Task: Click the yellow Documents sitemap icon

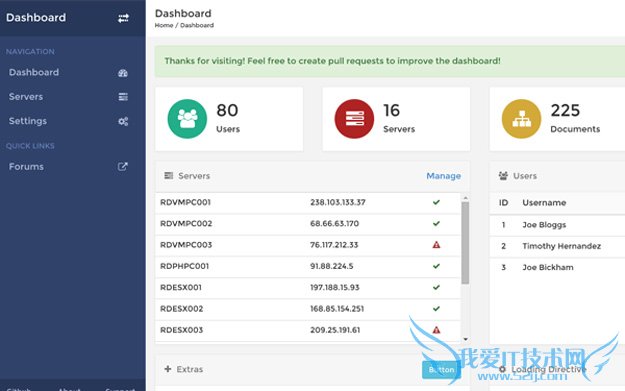Action: [x=521, y=119]
